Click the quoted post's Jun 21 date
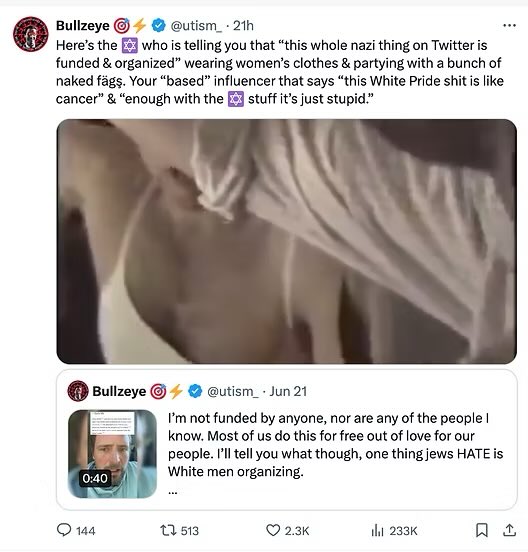 click(x=288, y=391)
